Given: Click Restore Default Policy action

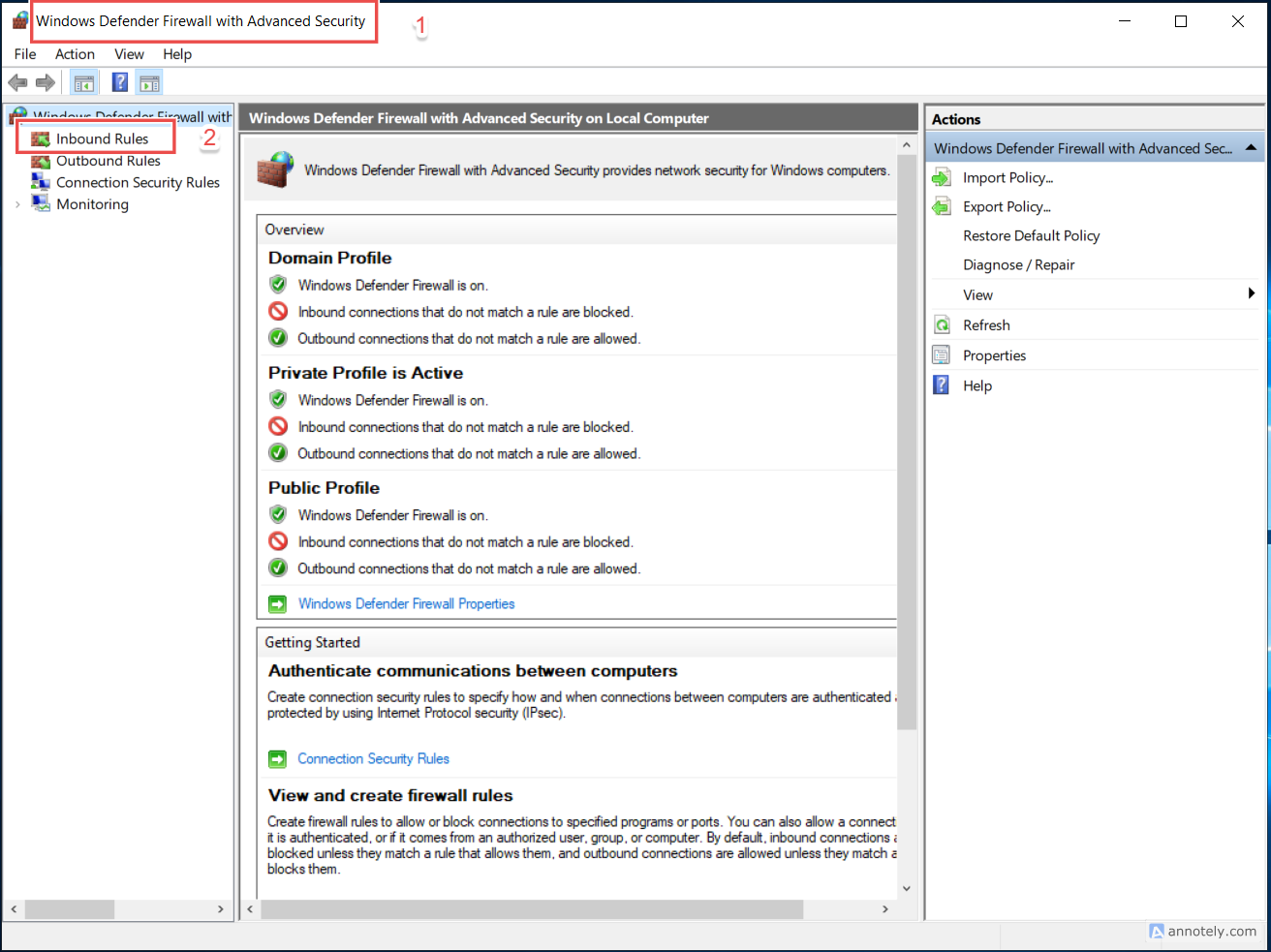Looking at the screenshot, I should pyautogui.click(x=1031, y=235).
